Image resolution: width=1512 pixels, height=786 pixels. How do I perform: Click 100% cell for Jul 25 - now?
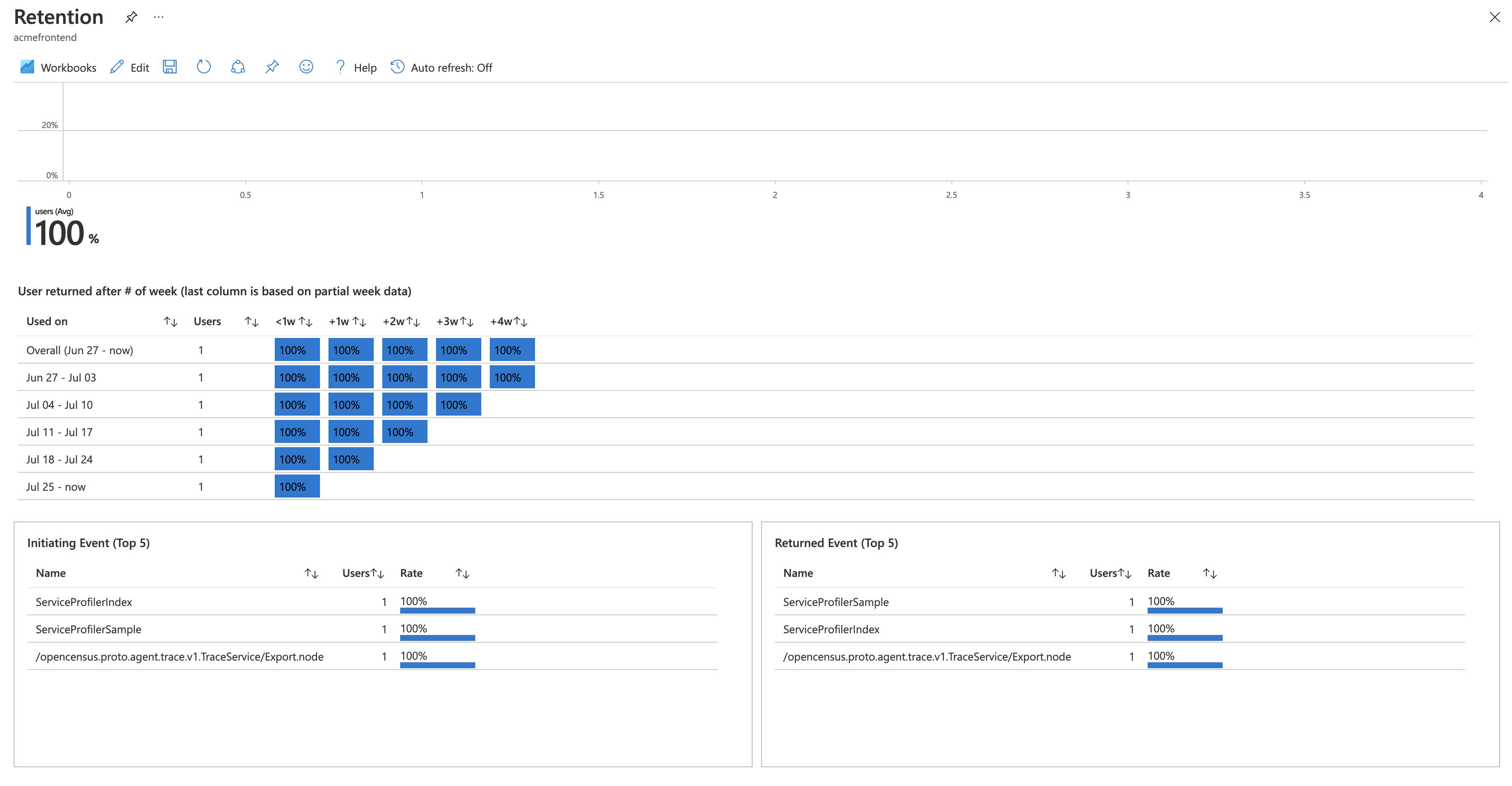click(x=297, y=486)
